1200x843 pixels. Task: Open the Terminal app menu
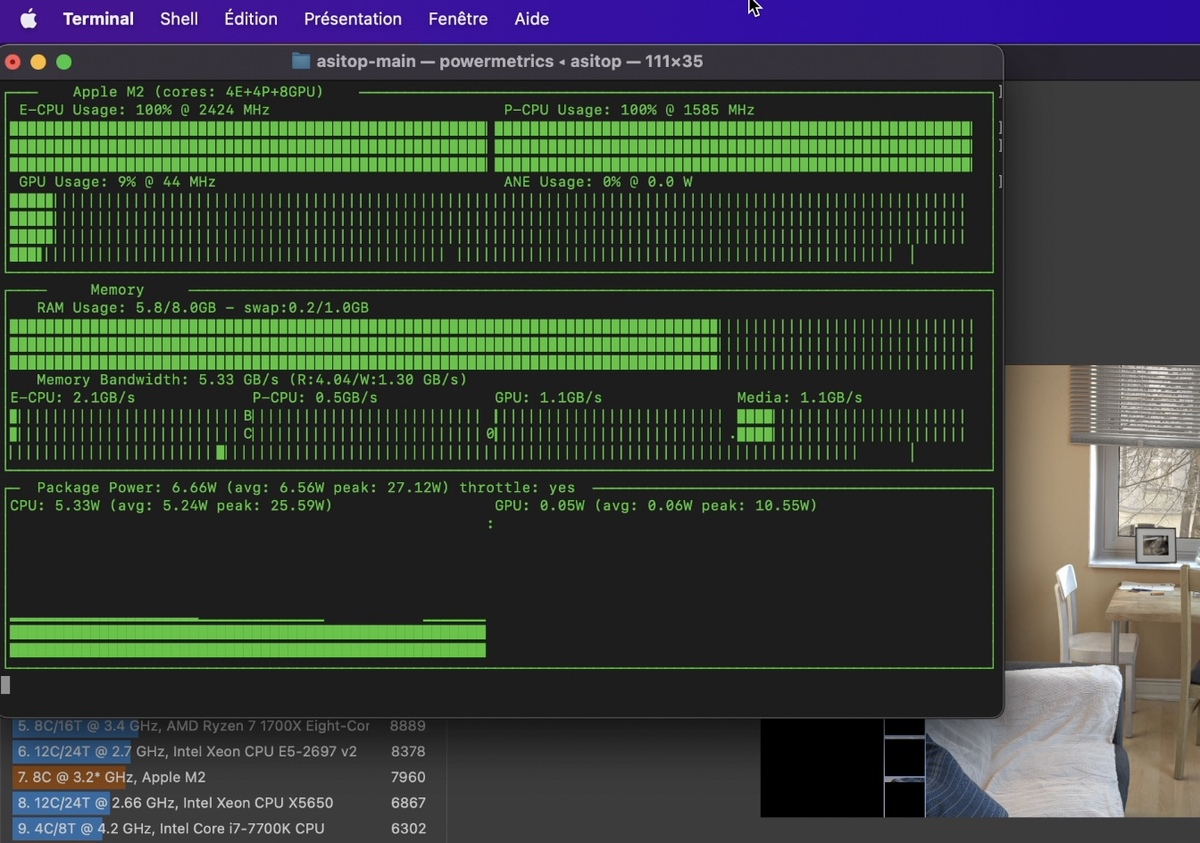pos(98,19)
